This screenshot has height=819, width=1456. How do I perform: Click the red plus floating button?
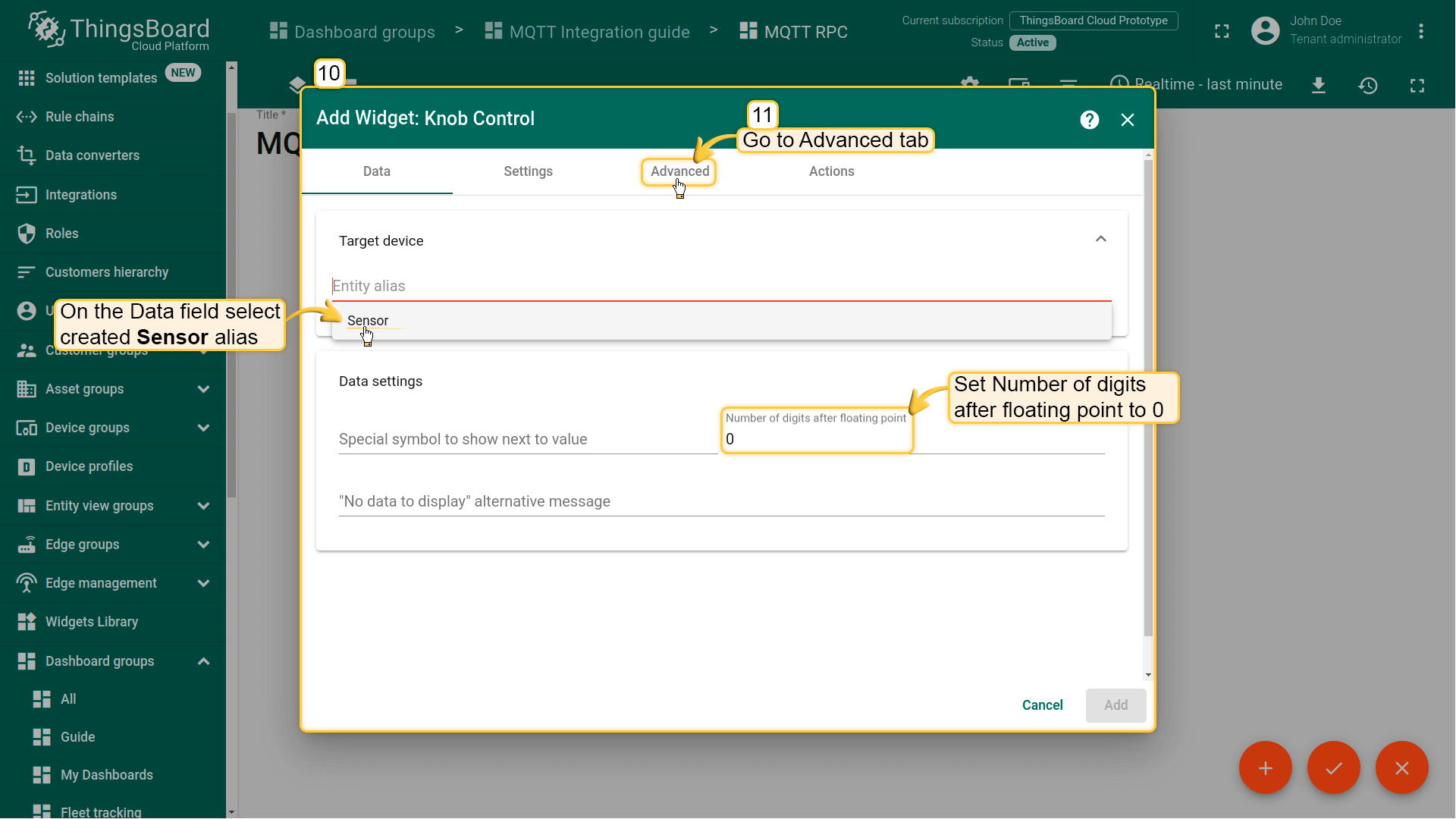click(1265, 767)
